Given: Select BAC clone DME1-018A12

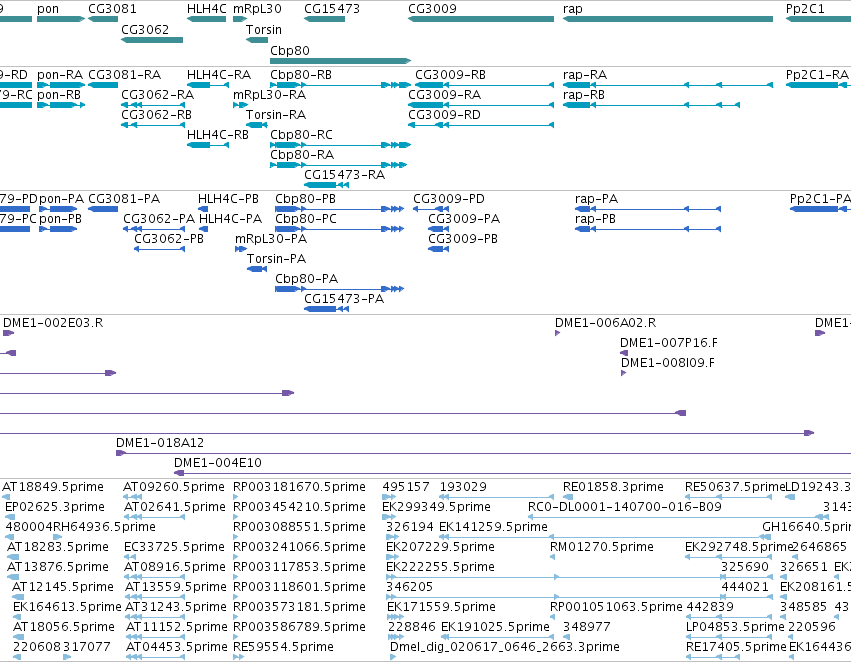Looking at the screenshot, I should pos(160,443).
